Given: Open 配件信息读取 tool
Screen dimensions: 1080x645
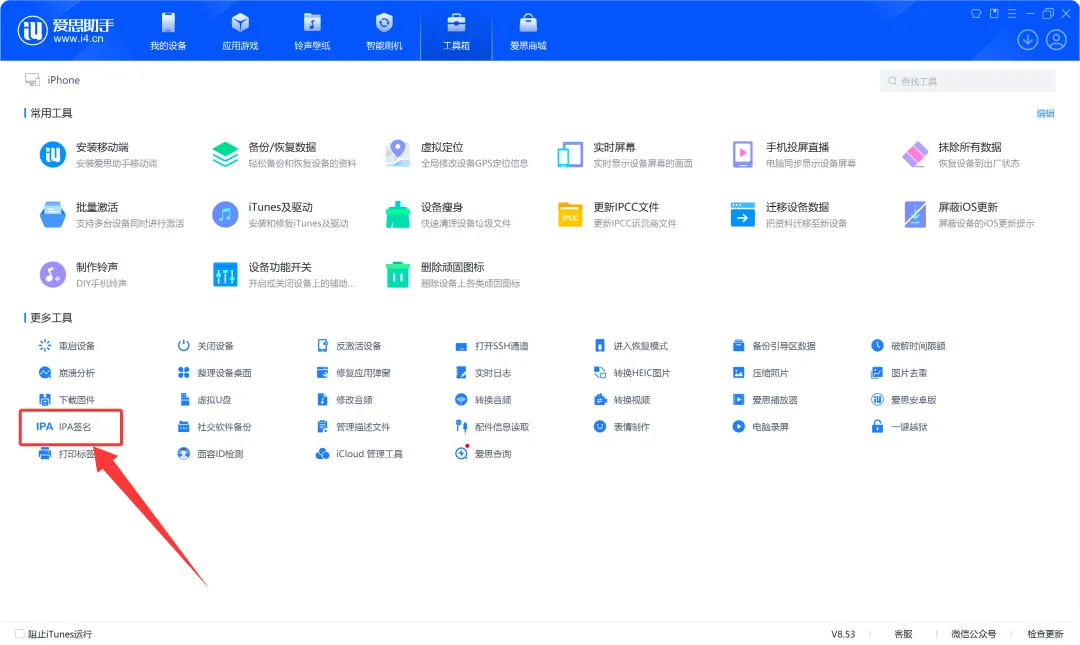Looking at the screenshot, I should [492, 427].
